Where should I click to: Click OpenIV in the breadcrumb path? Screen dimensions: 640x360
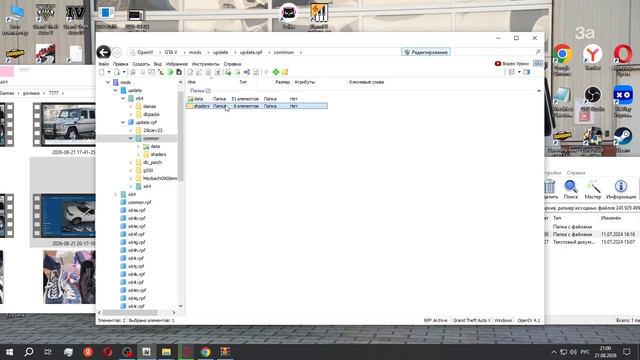coord(145,52)
